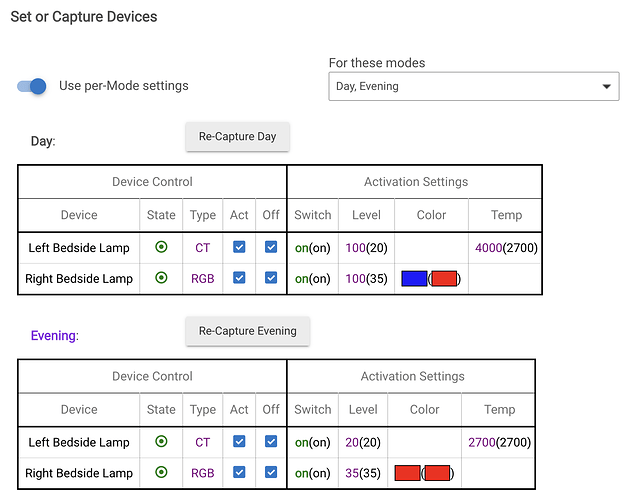
Task: Click Left Bedside Lamp name in Evening table
Action: 79,442
